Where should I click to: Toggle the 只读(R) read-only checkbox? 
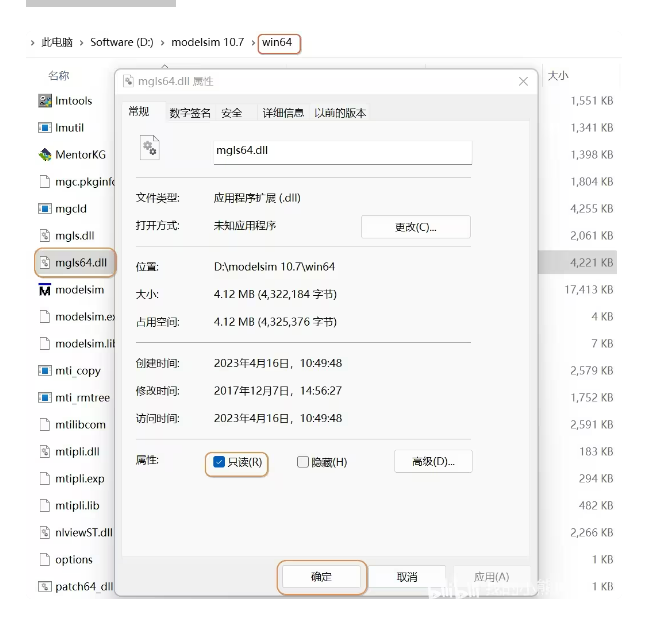tap(219, 462)
